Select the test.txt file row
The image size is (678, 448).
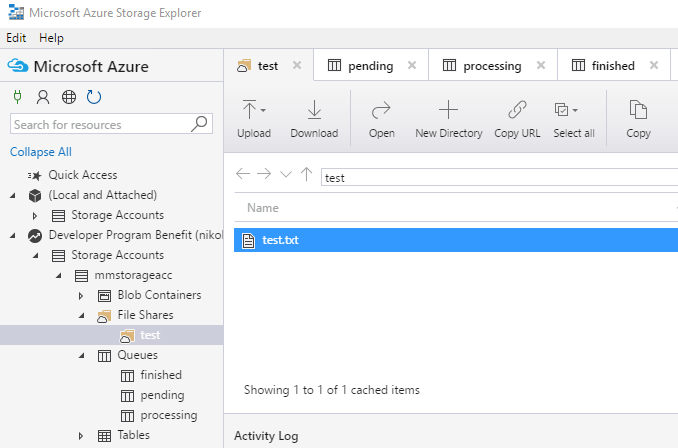pyautogui.click(x=456, y=240)
